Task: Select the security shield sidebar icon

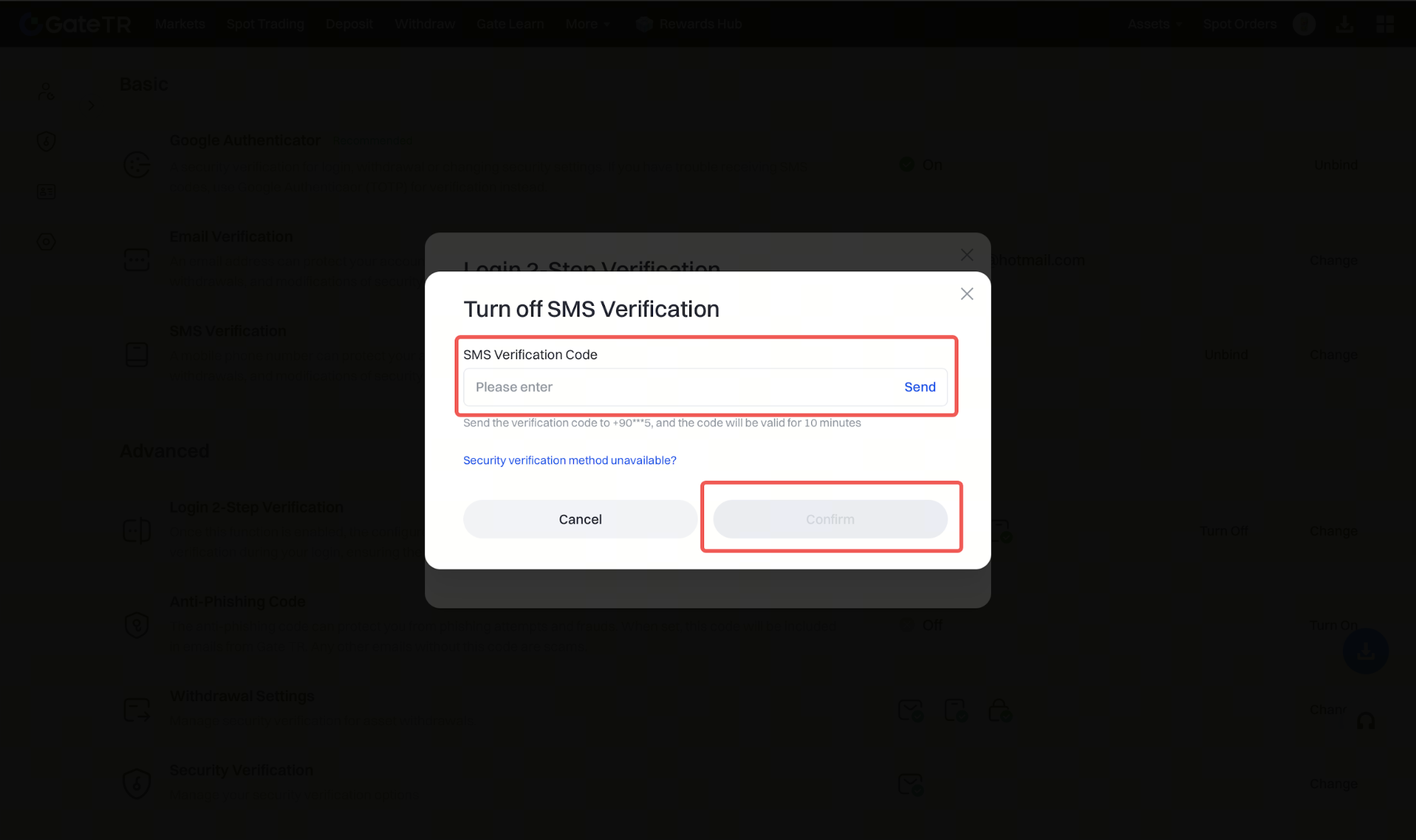Action: coord(46,142)
